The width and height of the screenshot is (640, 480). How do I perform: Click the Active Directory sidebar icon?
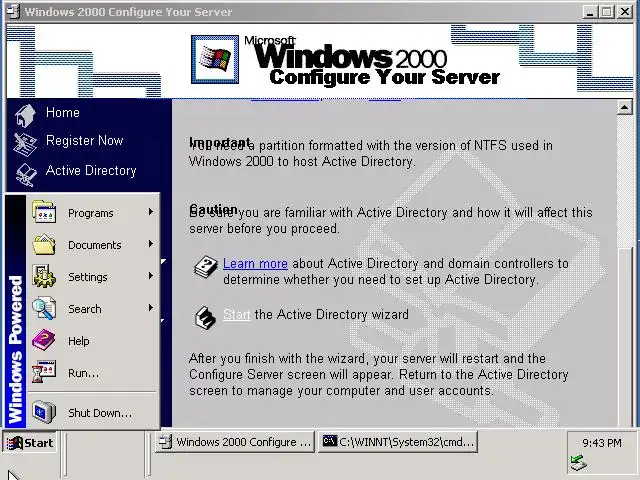(x=26, y=174)
